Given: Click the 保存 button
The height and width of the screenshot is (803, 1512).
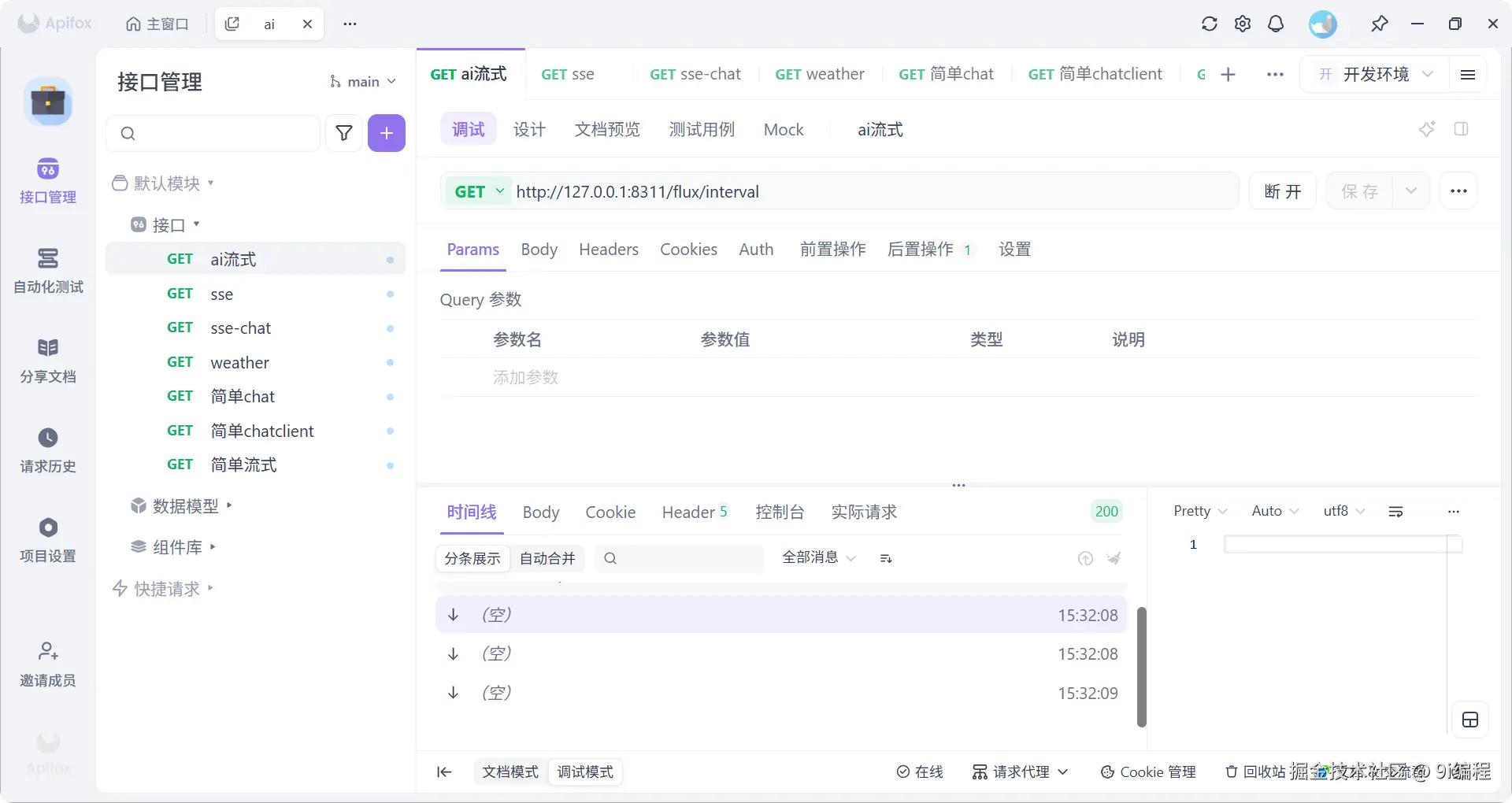Looking at the screenshot, I should pyautogui.click(x=1360, y=191).
